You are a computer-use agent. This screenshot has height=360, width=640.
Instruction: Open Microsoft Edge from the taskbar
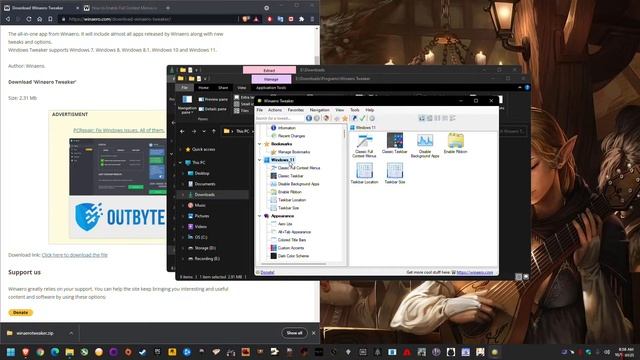pyautogui.click(x=55, y=352)
